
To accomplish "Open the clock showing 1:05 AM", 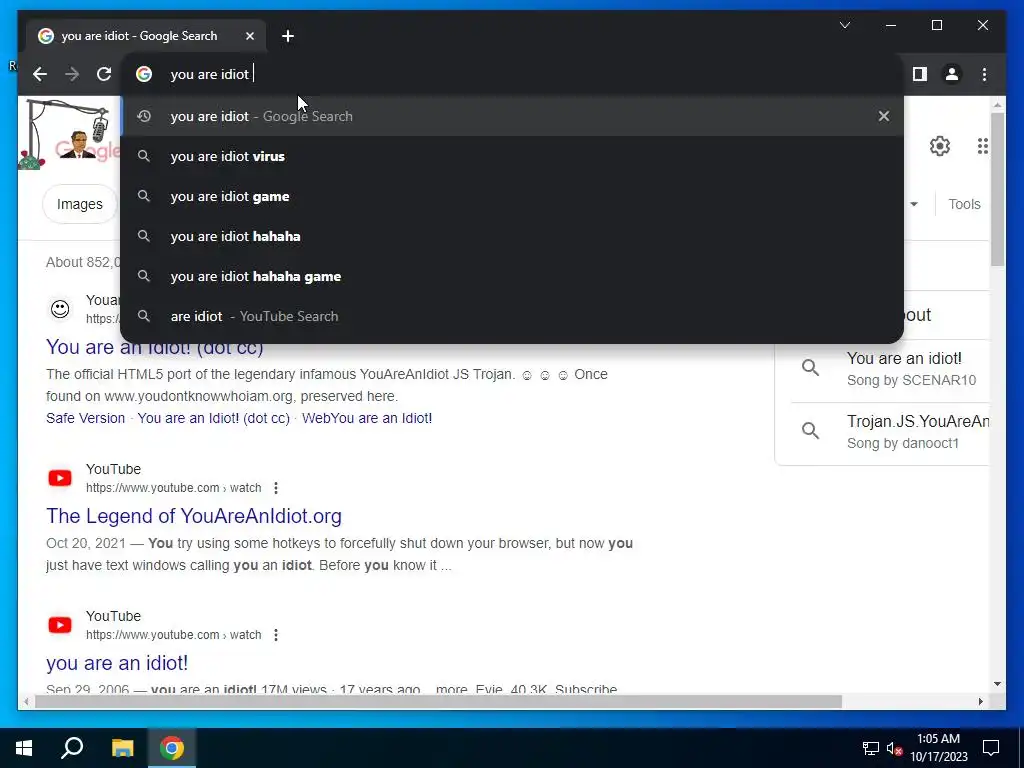I will click(x=938, y=748).
